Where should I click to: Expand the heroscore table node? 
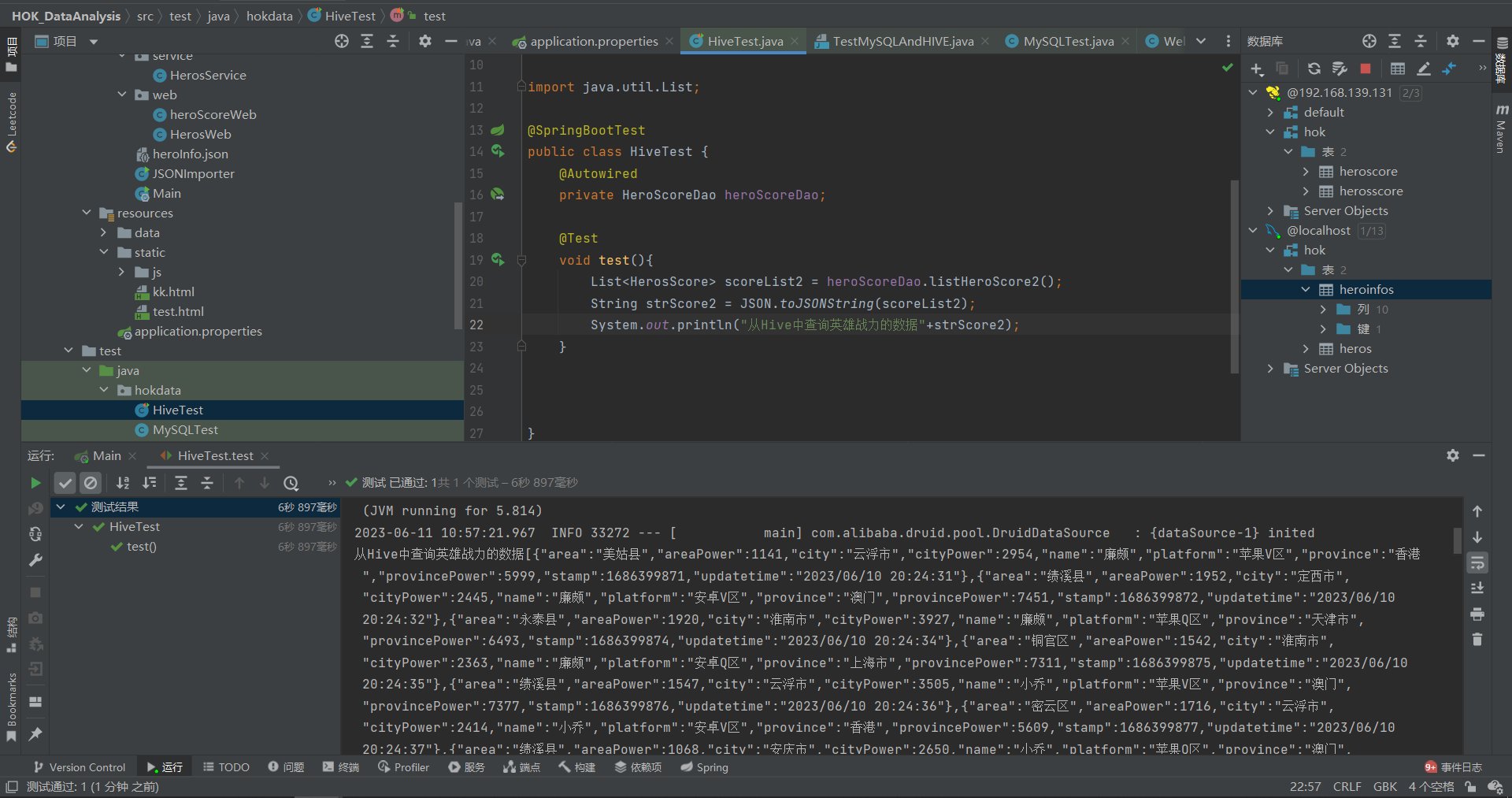tap(1306, 172)
